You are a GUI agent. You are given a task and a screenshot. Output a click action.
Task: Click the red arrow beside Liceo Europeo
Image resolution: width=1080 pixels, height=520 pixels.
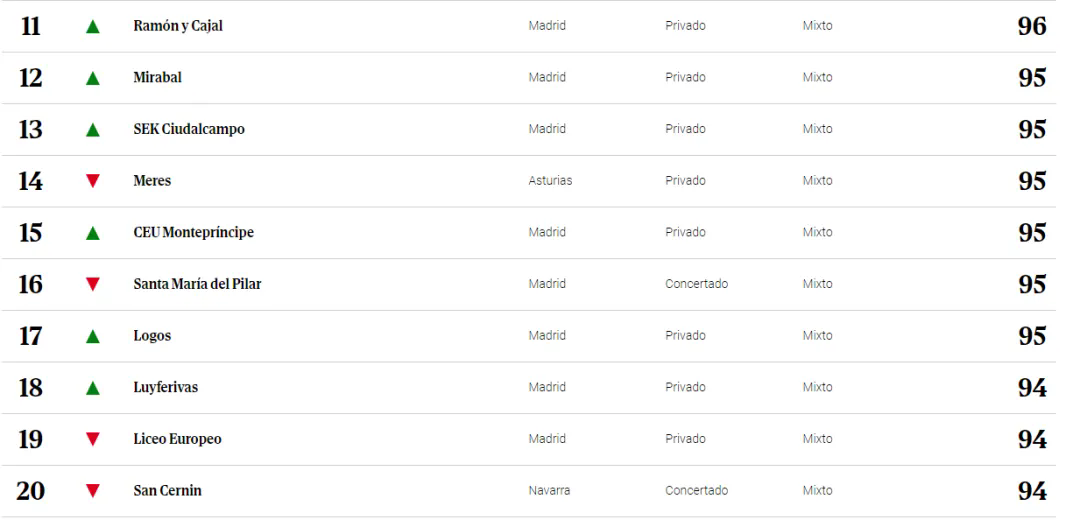point(93,439)
